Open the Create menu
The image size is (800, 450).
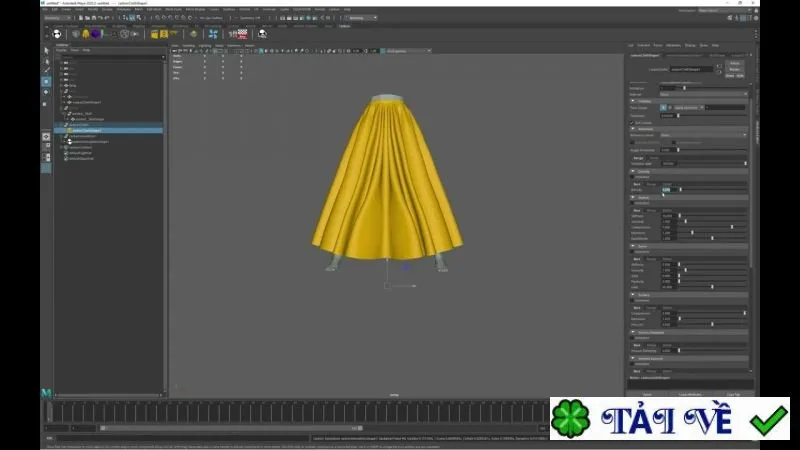coord(67,9)
